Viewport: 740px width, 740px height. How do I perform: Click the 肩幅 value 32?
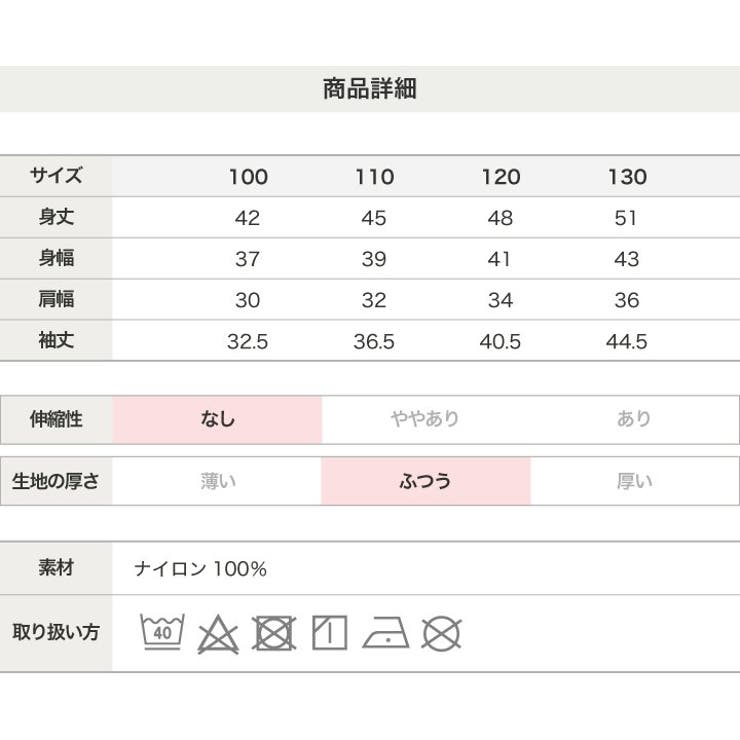(374, 300)
